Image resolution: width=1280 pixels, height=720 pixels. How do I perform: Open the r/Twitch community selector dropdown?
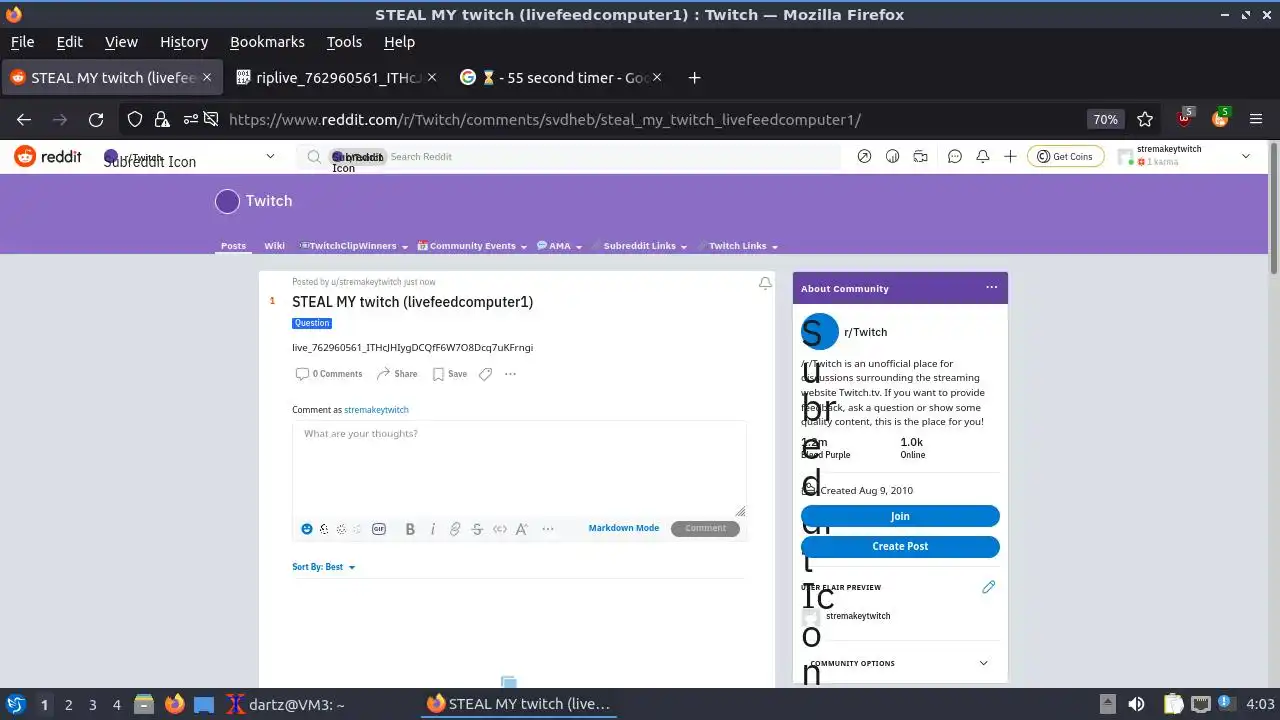(189, 157)
